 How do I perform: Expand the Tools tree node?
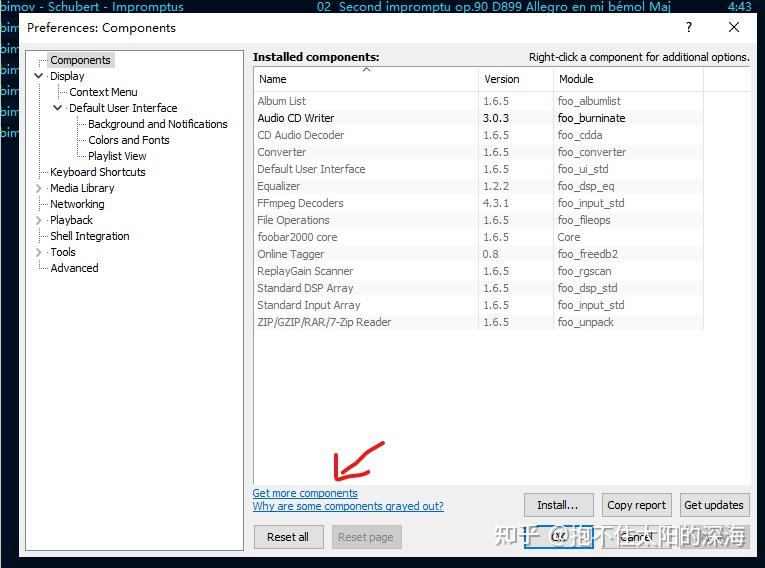pyautogui.click(x=39, y=252)
